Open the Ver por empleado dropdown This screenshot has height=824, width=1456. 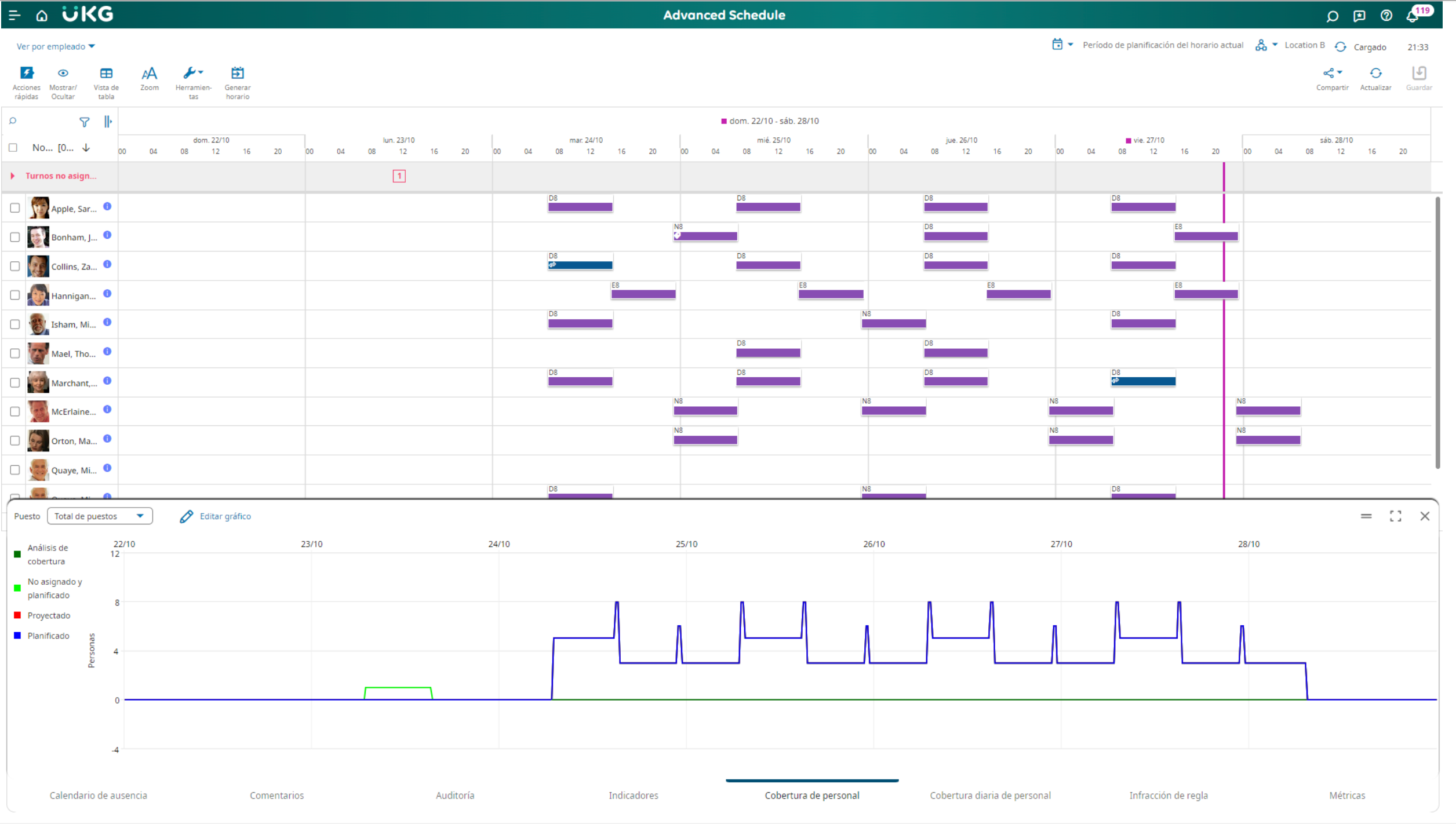point(55,46)
